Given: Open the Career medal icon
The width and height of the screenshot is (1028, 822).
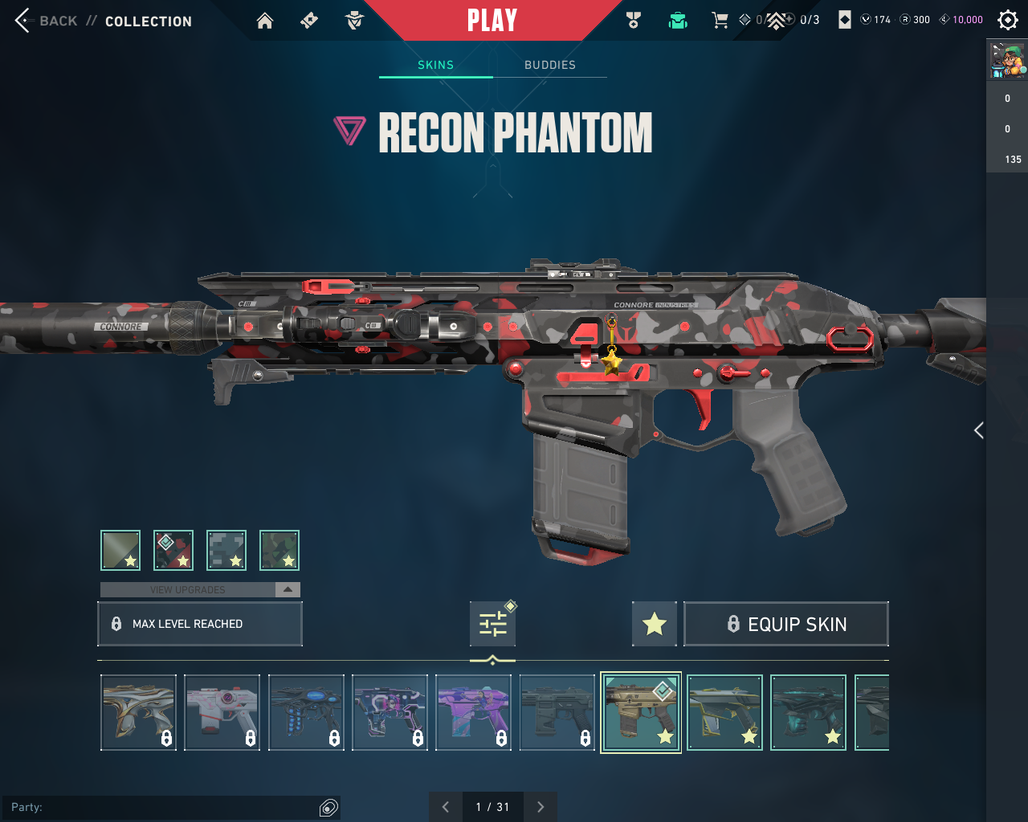Looking at the screenshot, I should point(633,21).
